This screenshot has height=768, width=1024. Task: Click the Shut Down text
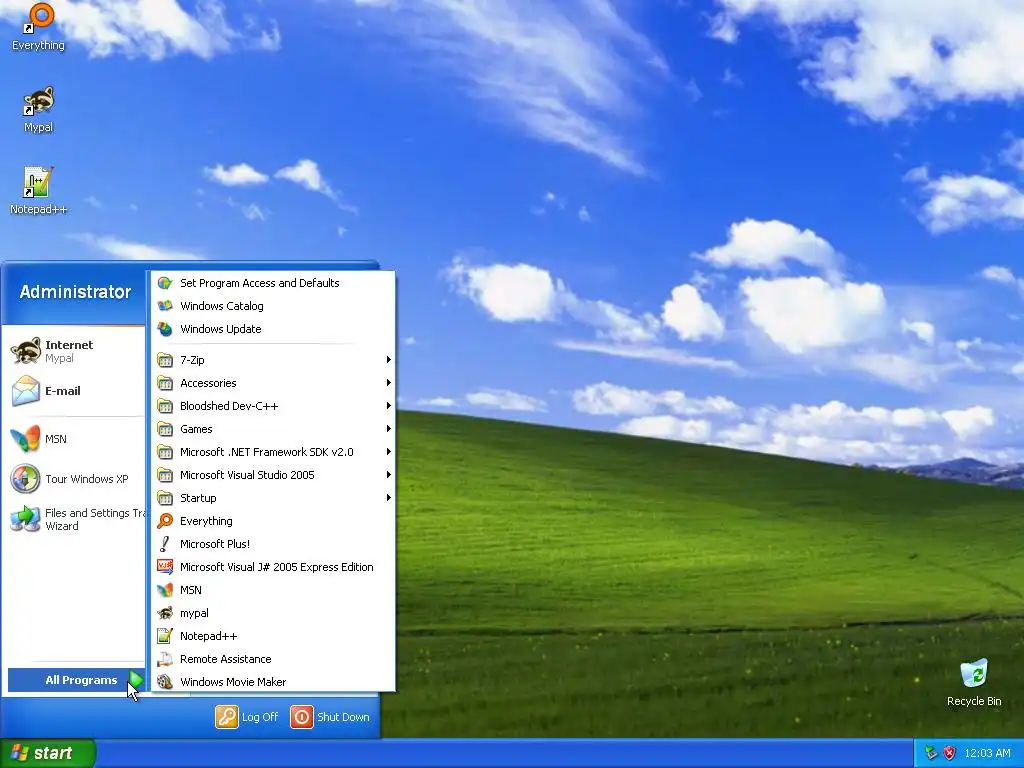point(344,717)
